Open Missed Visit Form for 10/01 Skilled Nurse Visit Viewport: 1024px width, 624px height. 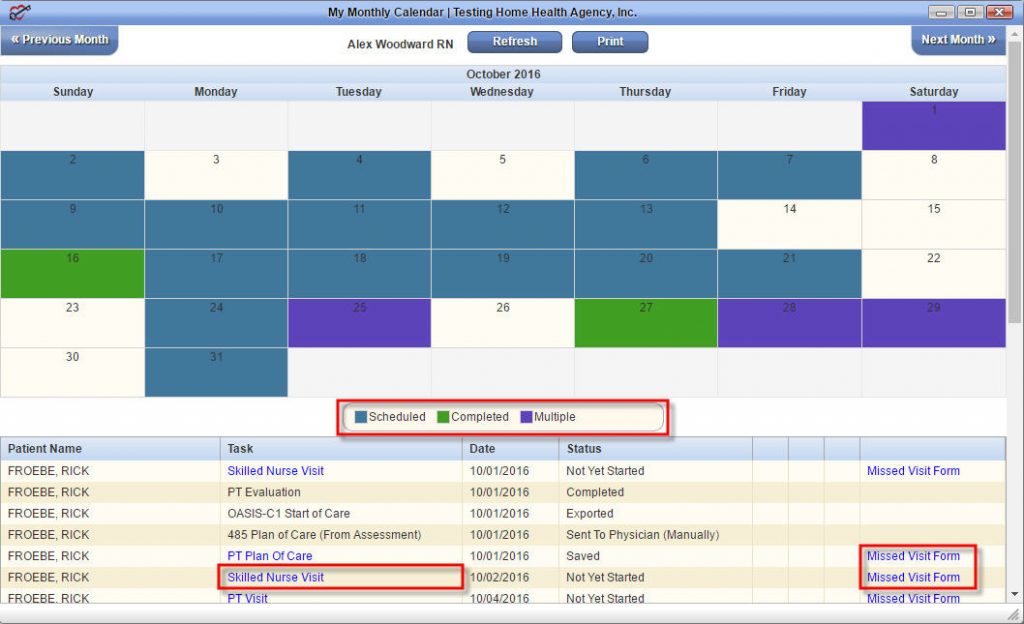[913, 471]
